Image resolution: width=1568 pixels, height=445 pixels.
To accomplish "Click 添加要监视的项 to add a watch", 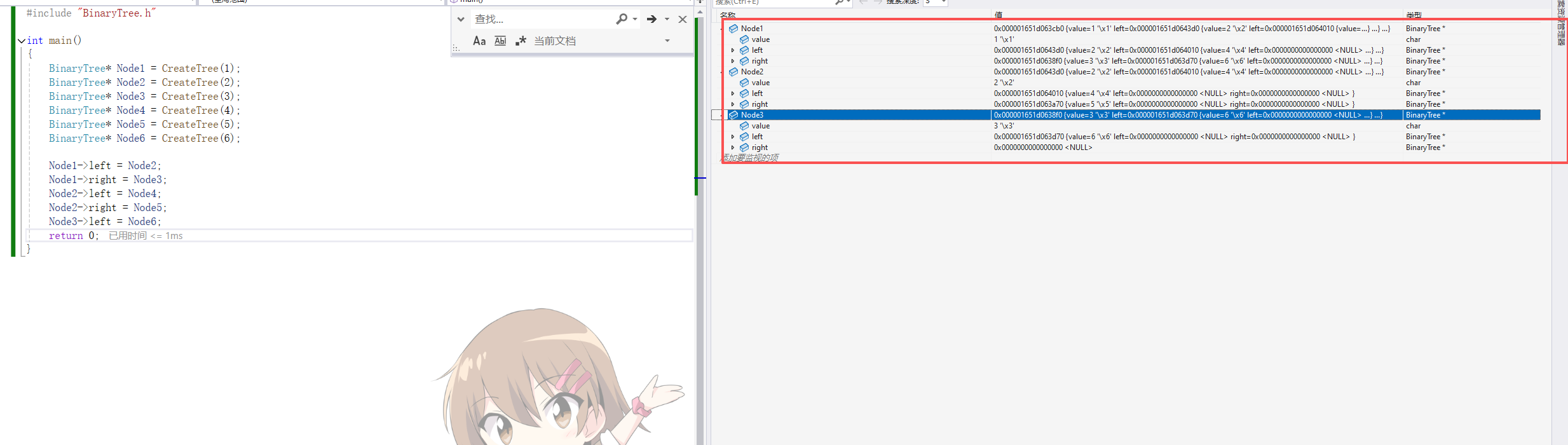I will point(751,158).
